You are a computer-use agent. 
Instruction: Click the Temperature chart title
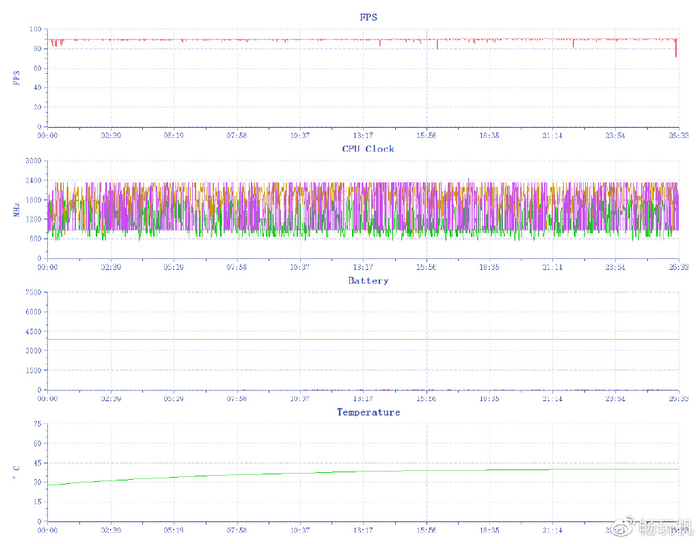[x=367, y=412]
